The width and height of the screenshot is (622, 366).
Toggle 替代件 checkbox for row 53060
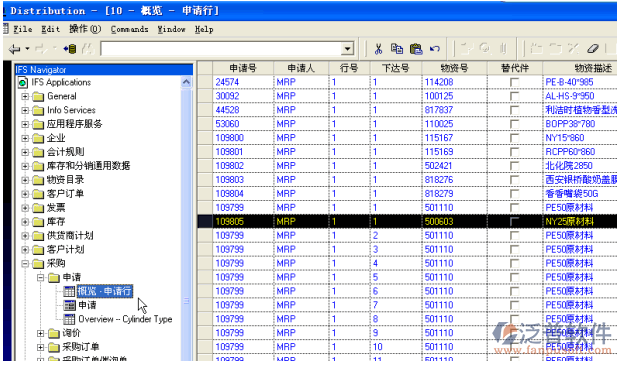514,124
